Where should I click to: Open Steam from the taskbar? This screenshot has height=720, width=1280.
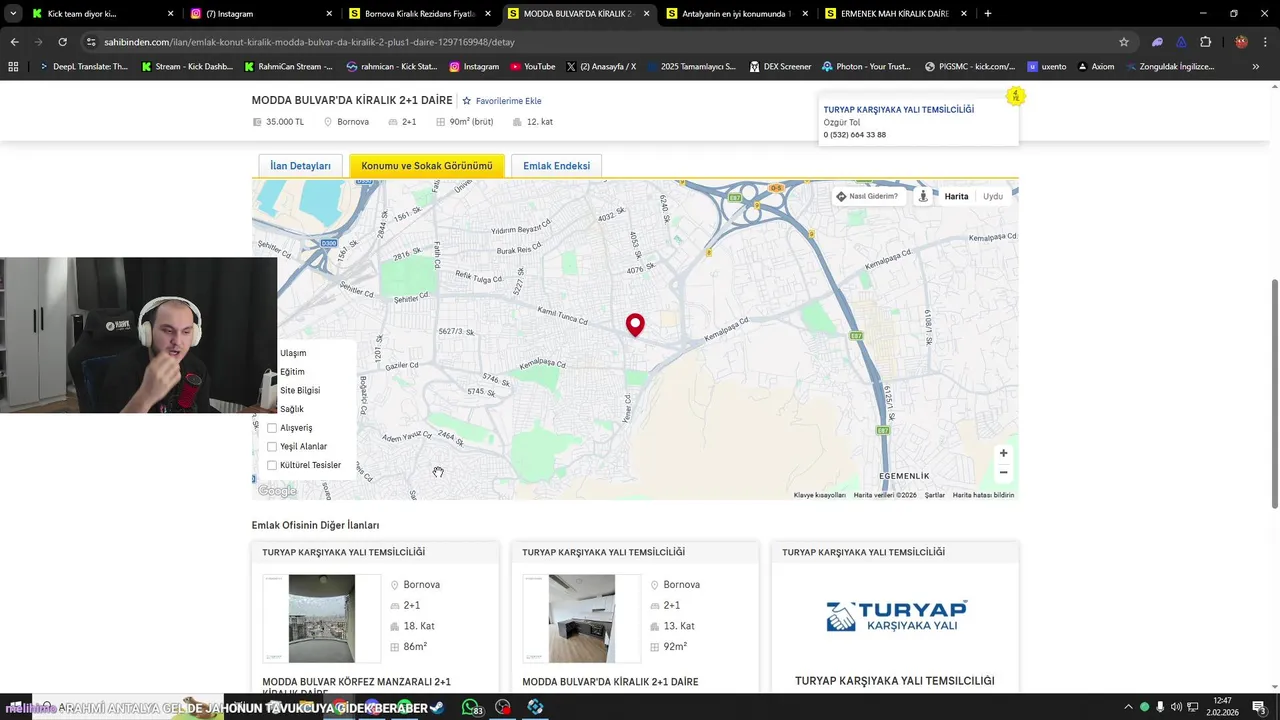point(437,707)
